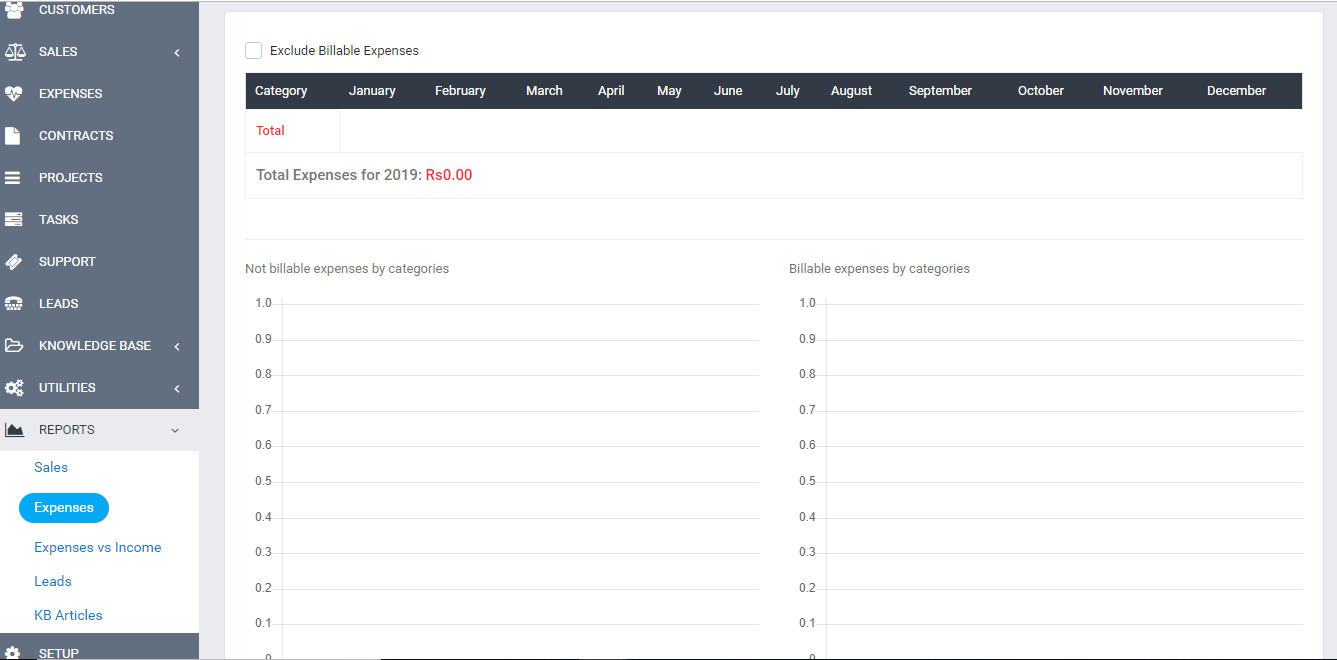The height and width of the screenshot is (660, 1337).
Task: Enable Exclude Billable Expenses checkbox
Action: (x=254, y=50)
